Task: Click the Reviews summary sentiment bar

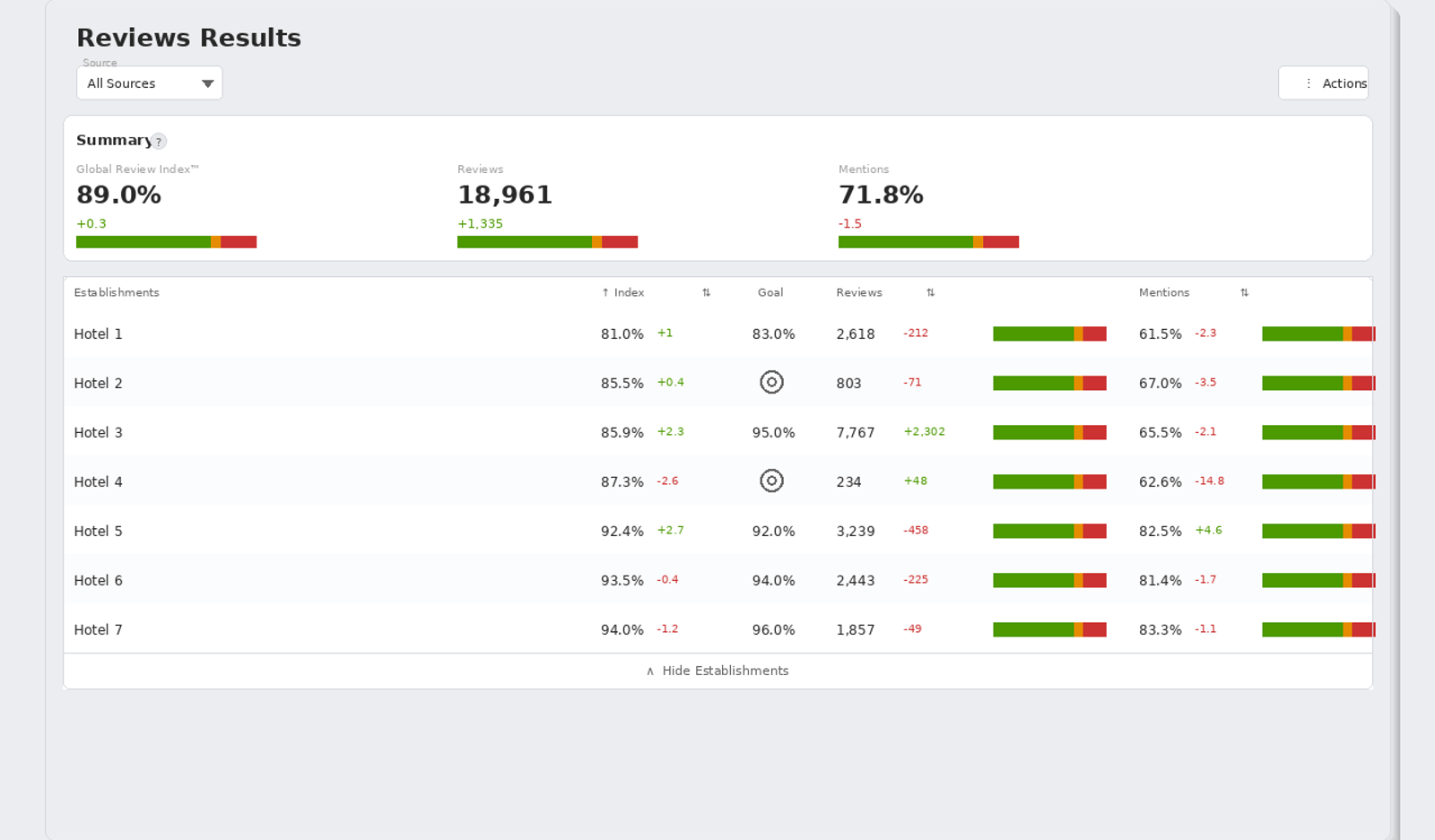Action: pyautogui.click(x=547, y=242)
